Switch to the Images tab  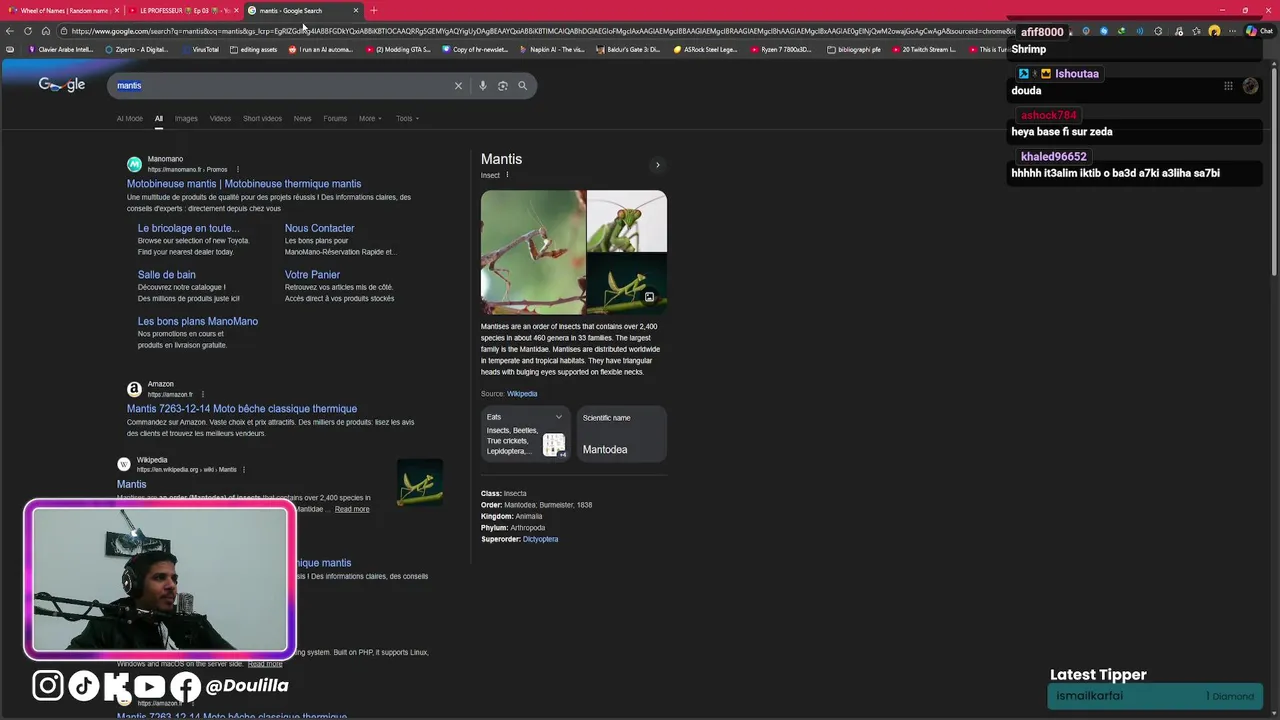pos(186,118)
